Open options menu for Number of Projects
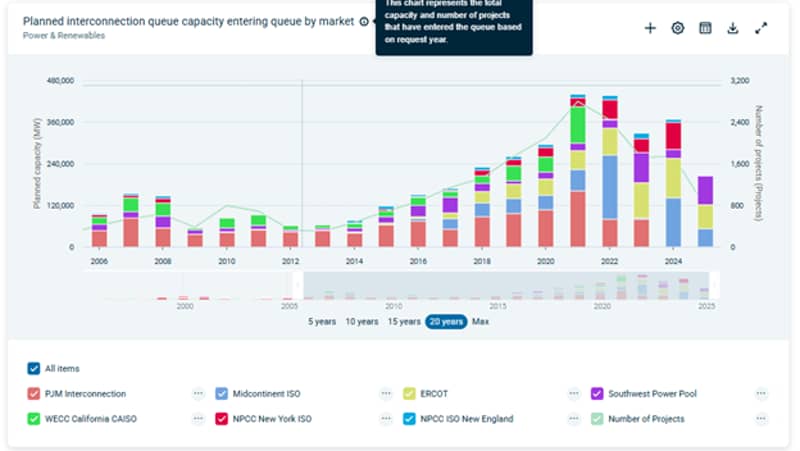 coord(761,418)
